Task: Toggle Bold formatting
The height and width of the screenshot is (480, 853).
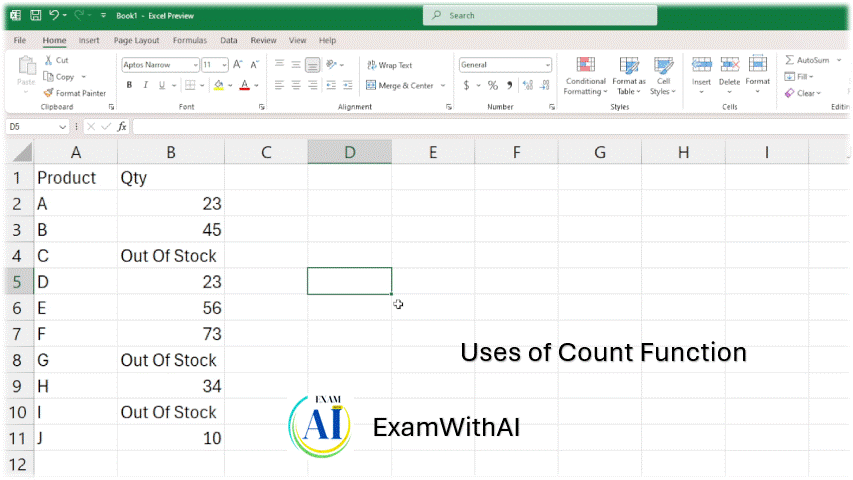Action: pyautogui.click(x=129, y=85)
